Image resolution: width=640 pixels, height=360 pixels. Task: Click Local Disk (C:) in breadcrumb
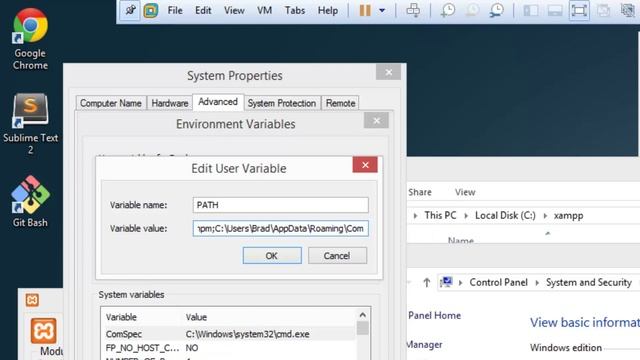coord(505,216)
